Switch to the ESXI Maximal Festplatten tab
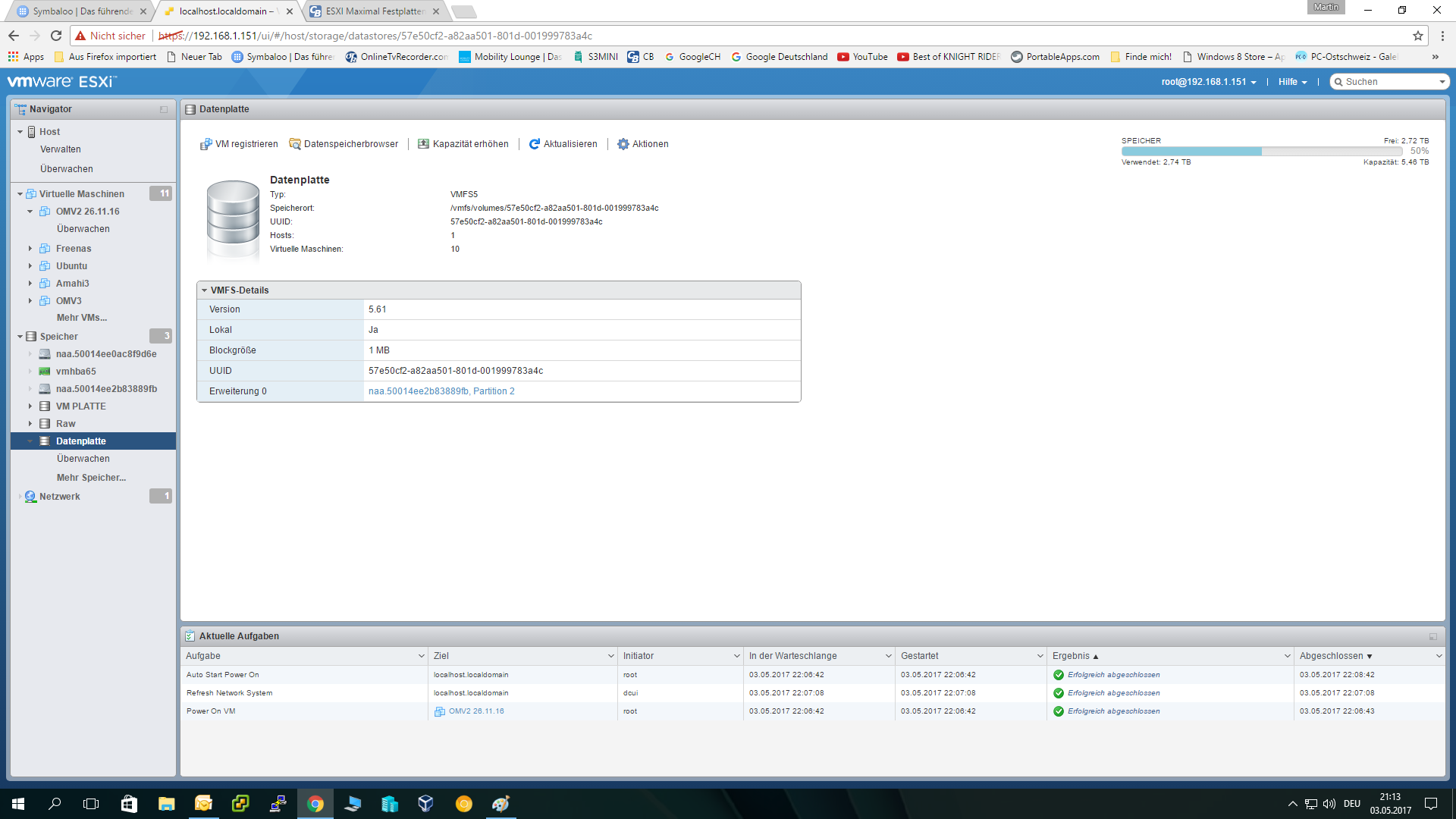Image resolution: width=1456 pixels, height=819 pixels. (x=374, y=11)
